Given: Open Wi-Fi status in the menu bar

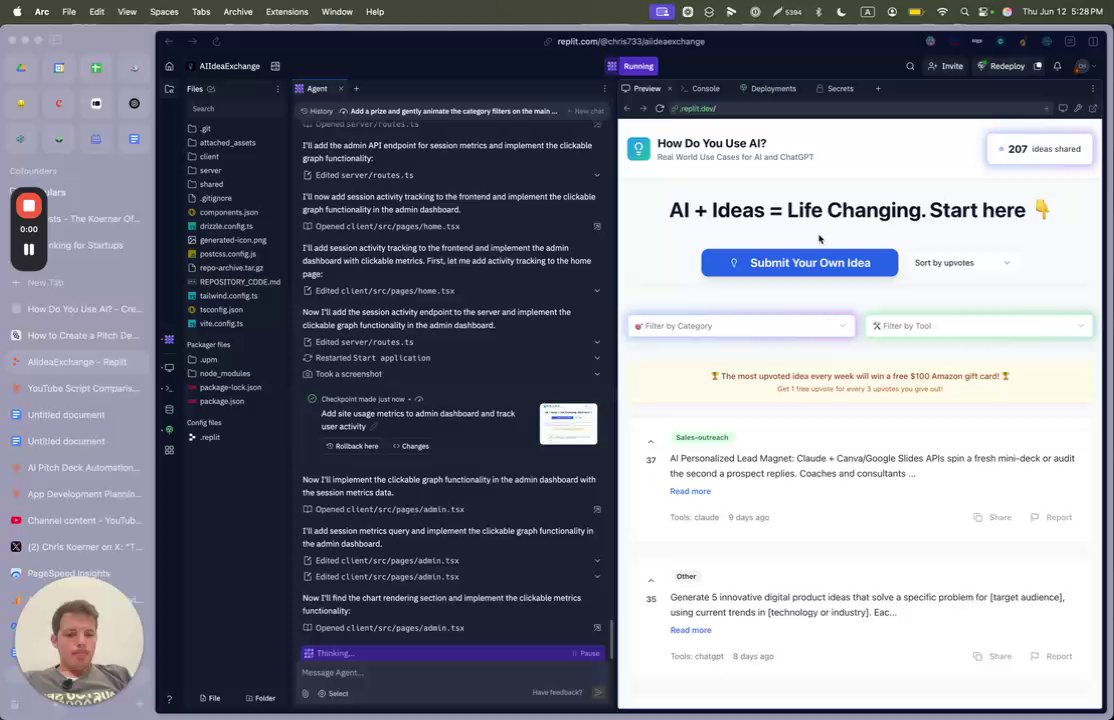Looking at the screenshot, I should tap(942, 12).
